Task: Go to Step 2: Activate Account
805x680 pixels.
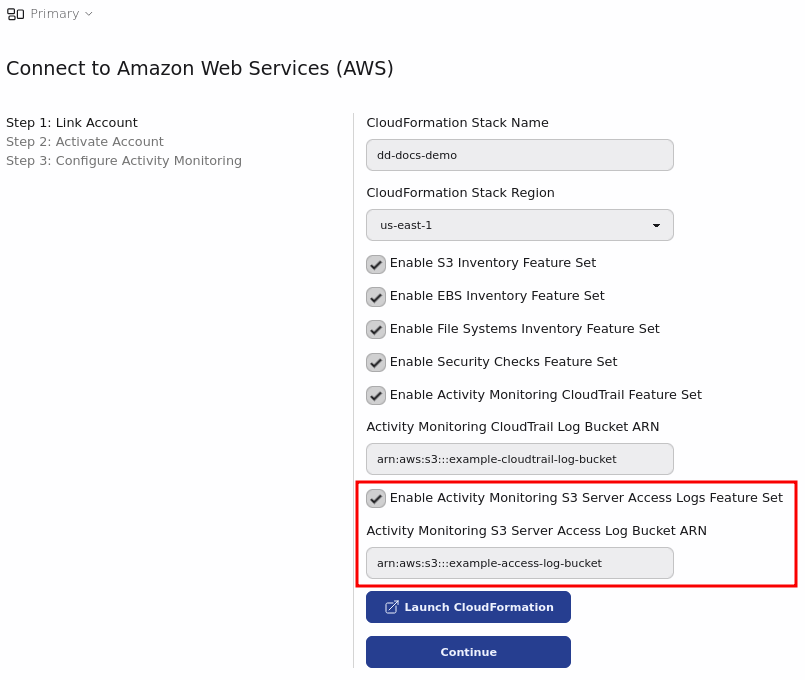Action: [85, 142]
